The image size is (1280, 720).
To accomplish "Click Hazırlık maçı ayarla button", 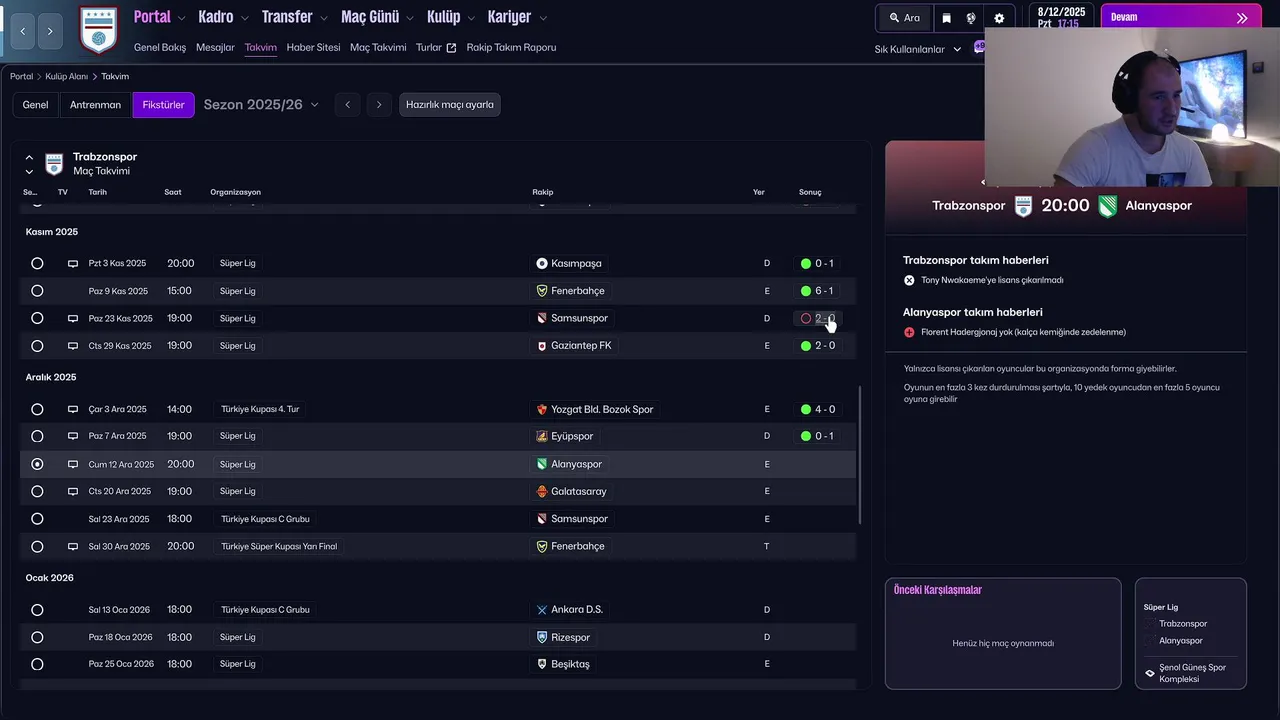I will [450, 104].
